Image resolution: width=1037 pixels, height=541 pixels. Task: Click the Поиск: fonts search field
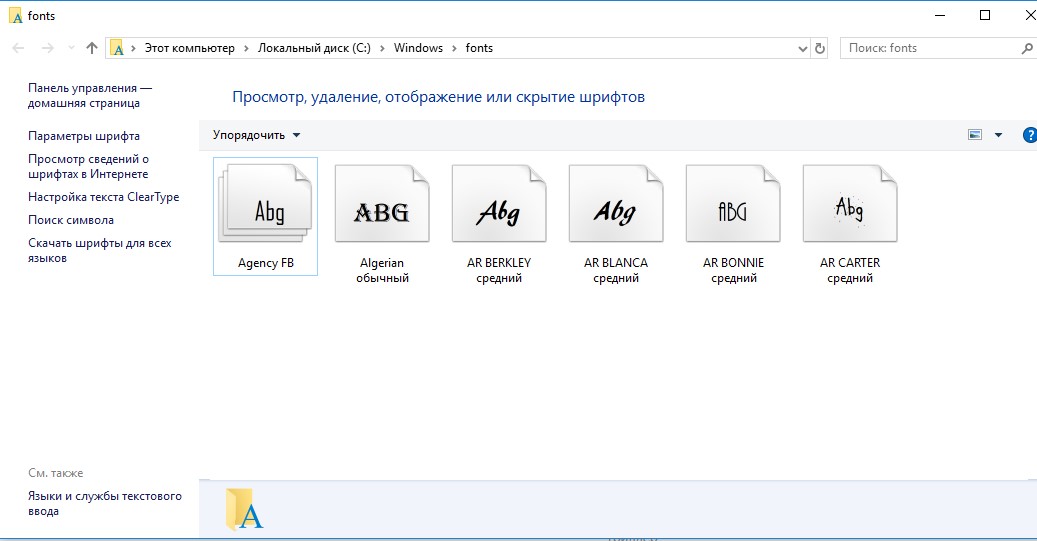coord(925,48)
